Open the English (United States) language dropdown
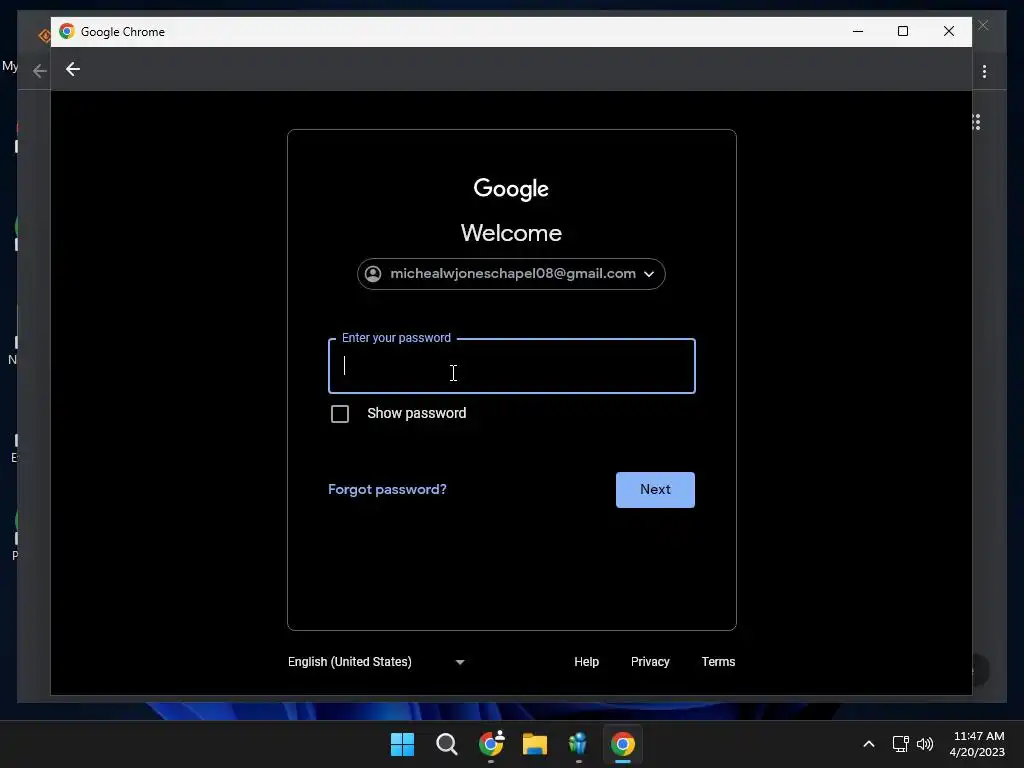The image size is (1024, 768). [376, 662]
